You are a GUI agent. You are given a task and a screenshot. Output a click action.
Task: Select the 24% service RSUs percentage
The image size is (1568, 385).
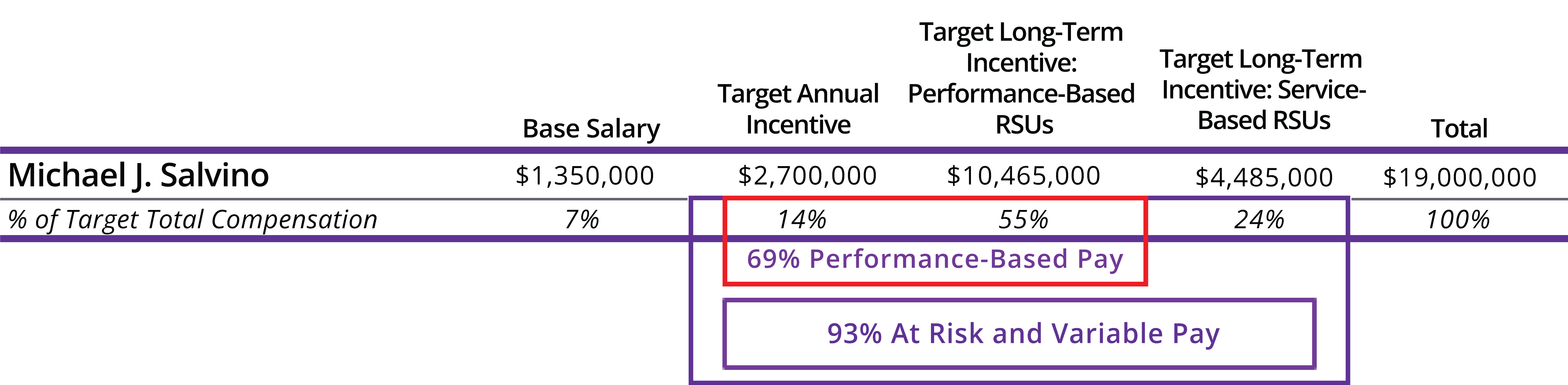tap(1259, 219)
